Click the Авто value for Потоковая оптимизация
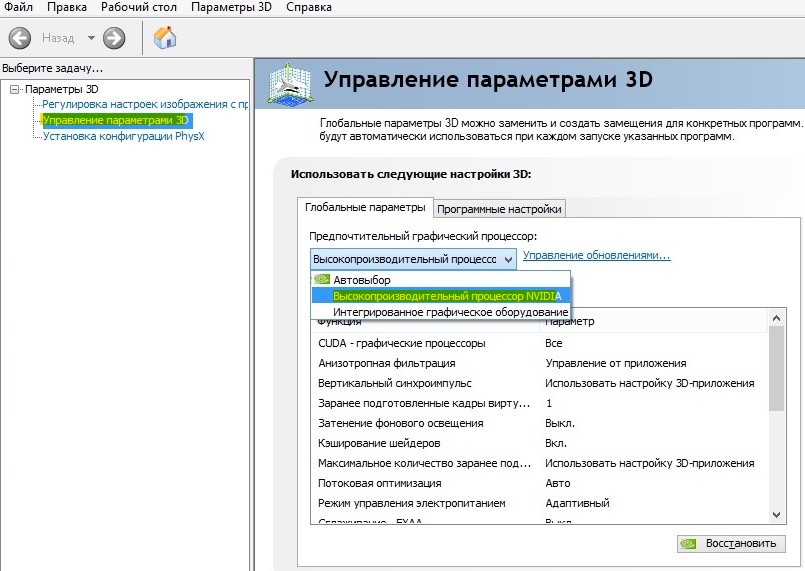The image size is (805, 571). click(x=558, y=483)
